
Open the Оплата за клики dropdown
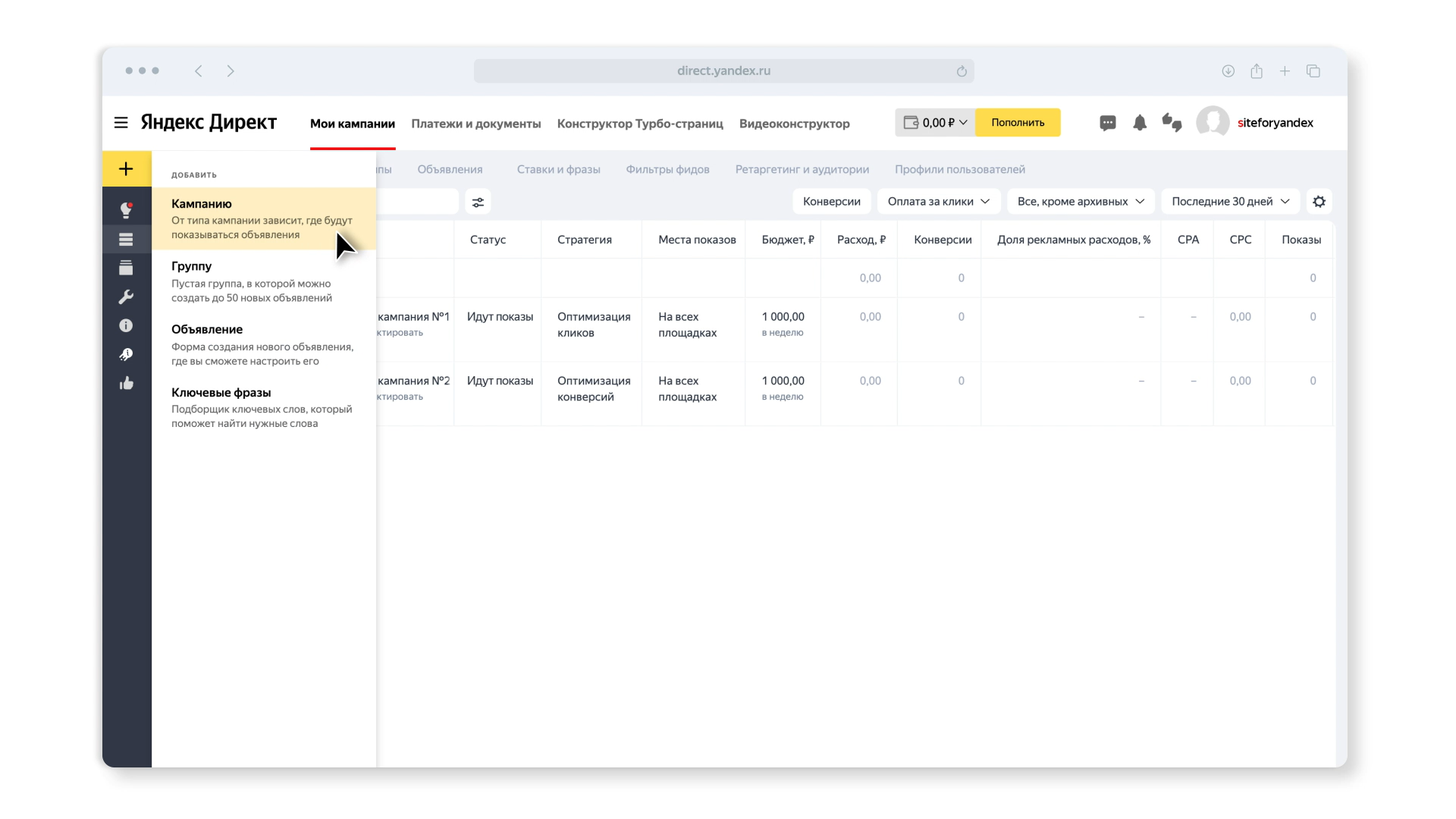click(x=938, y=202)
